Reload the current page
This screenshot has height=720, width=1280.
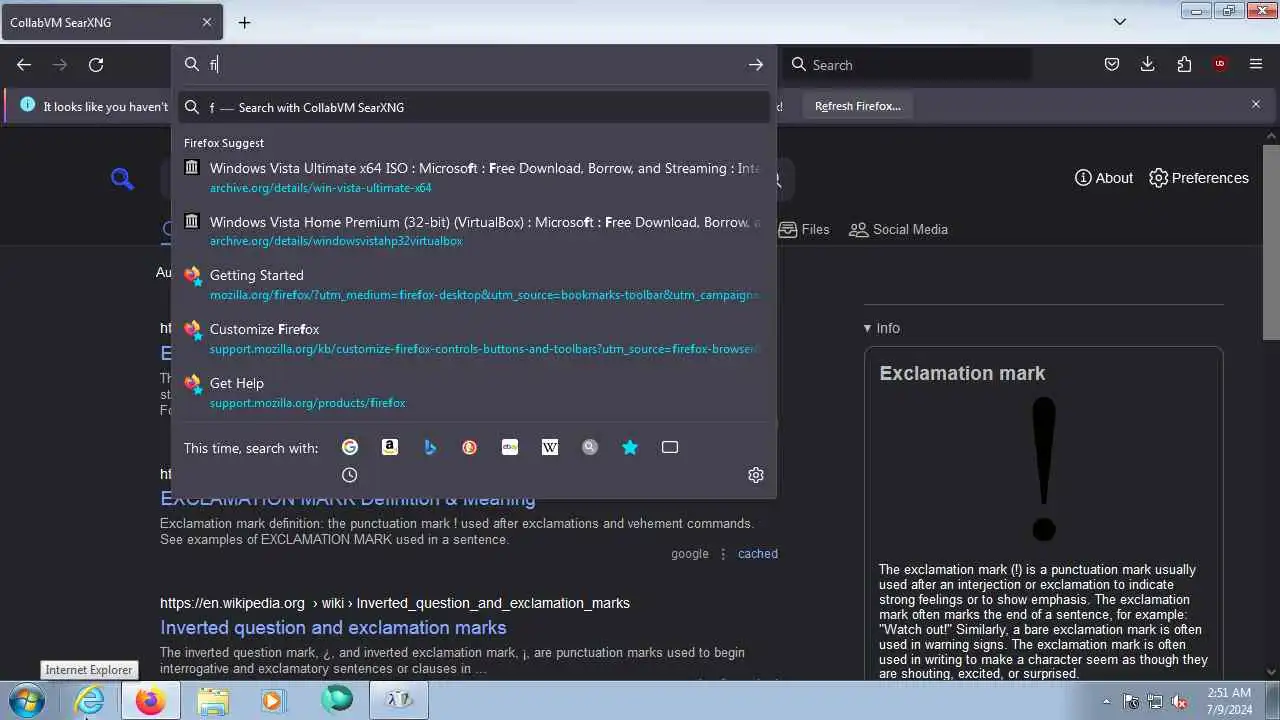point(96,64)
